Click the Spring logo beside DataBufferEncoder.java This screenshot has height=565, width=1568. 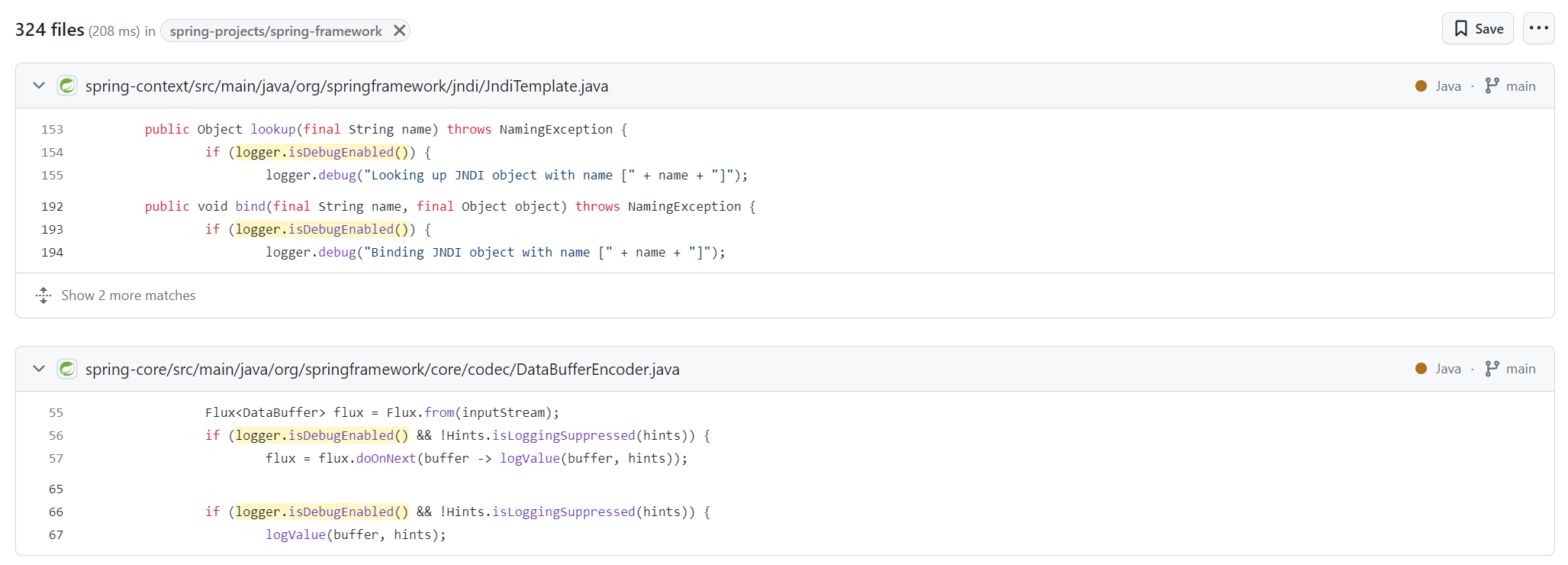[x=67, y=369]
